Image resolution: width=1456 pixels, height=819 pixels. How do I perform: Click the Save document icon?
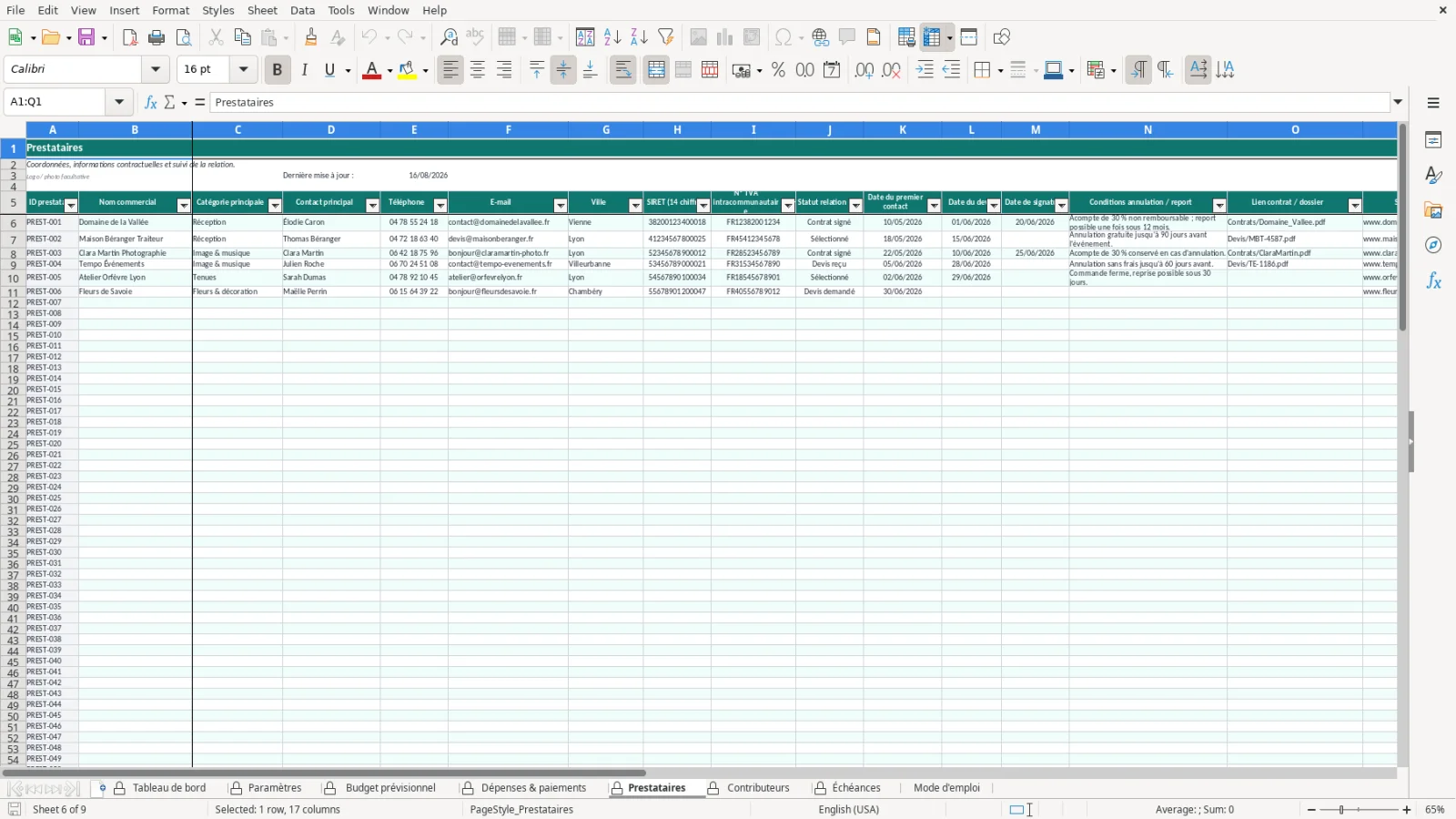click(86, 37)
